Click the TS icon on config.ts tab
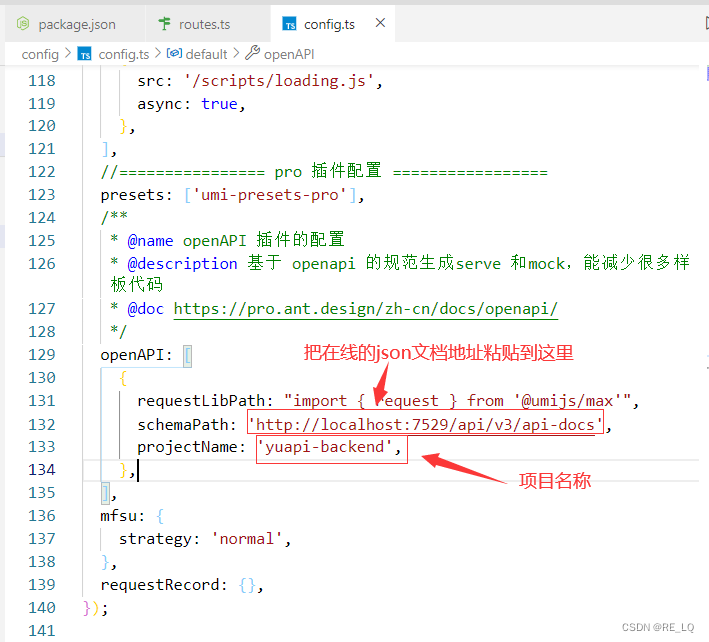Viewport: 709px width, 642px height. 289,24
